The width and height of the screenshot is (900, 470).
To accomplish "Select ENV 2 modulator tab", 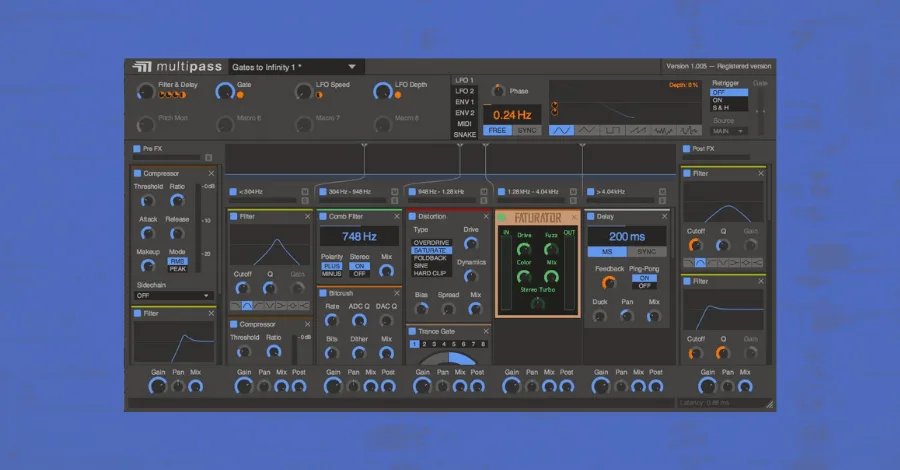I will coord(464,113).
